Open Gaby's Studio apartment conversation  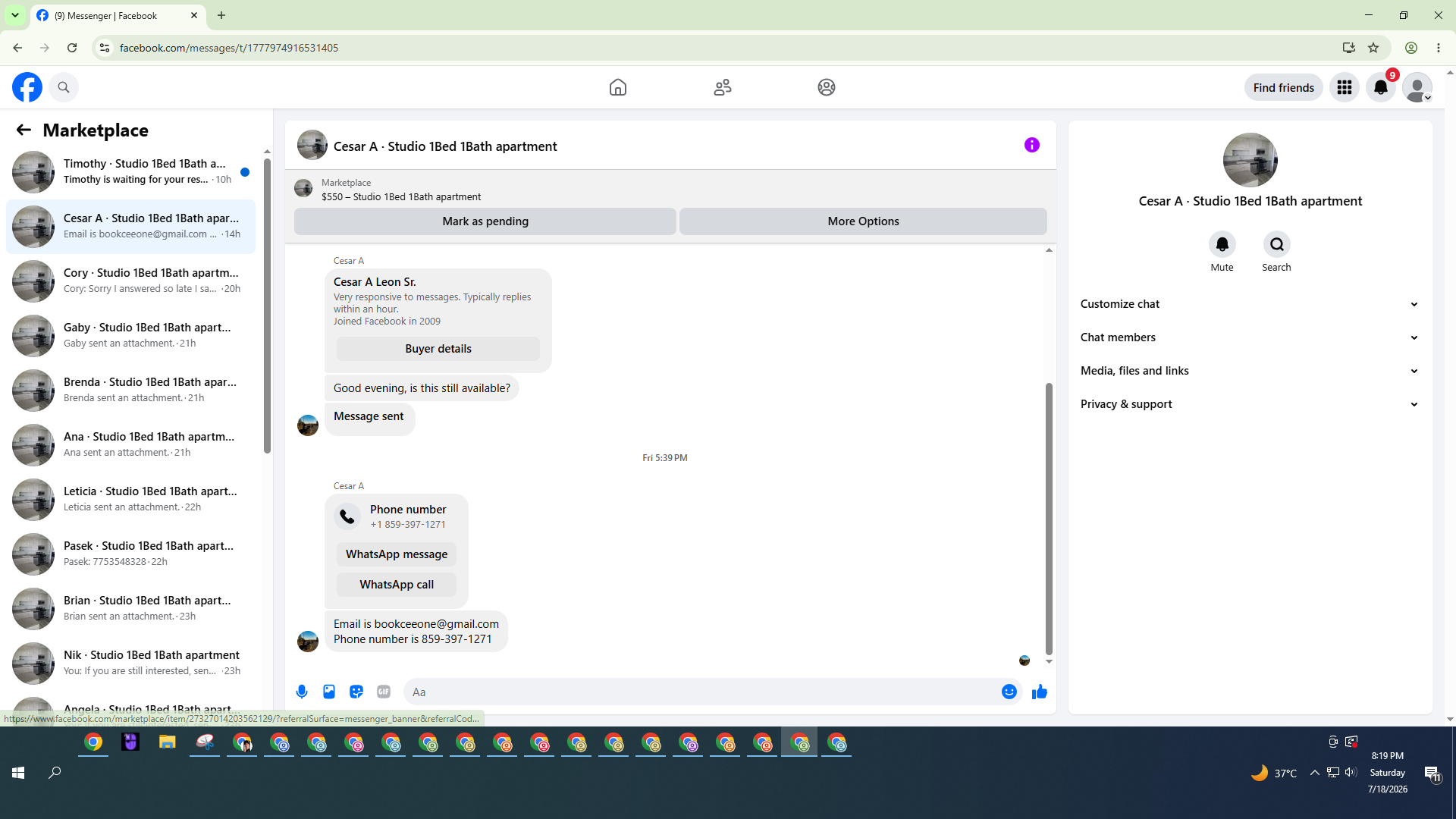pyautogui.click(x=130, y=336)
